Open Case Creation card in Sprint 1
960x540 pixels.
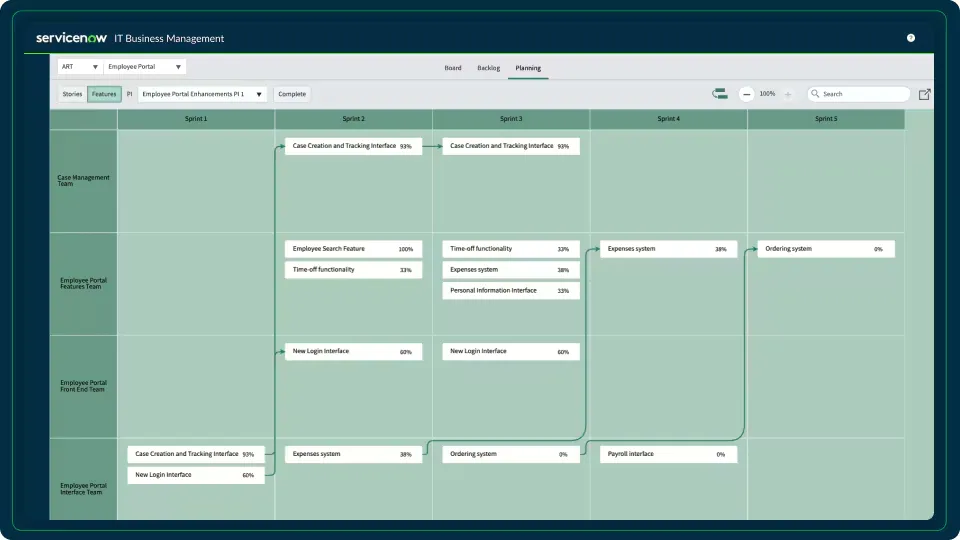(x=196, y=454)
